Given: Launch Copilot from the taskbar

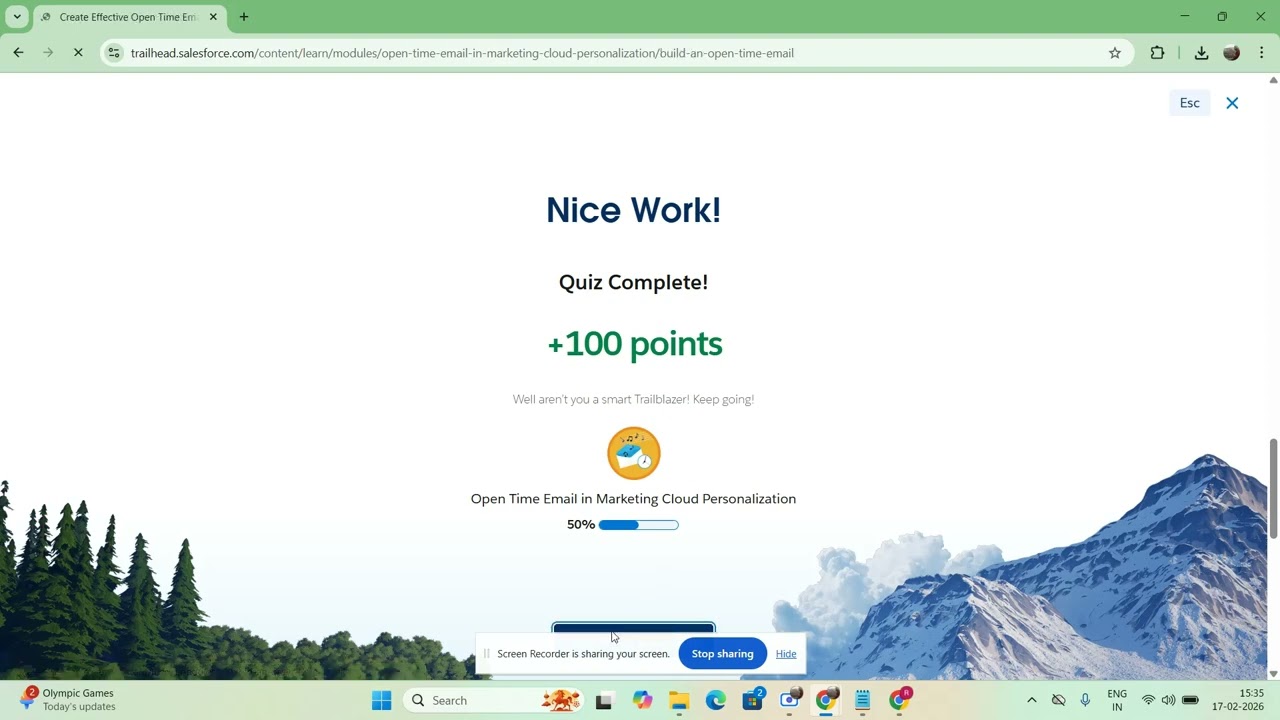Looking at the screenshot, I should coord(642,701).
